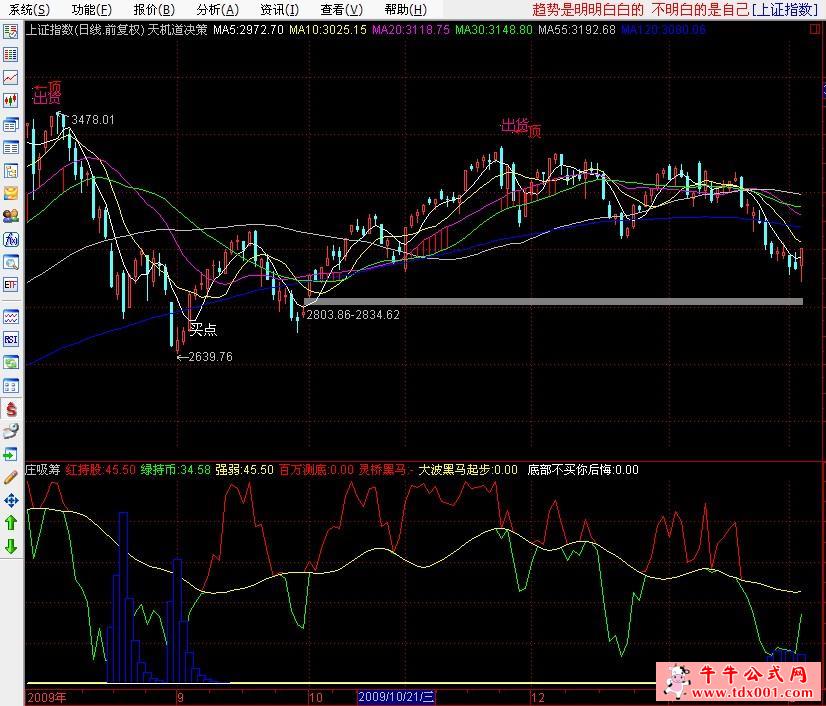Select the RSI indicator icon
The height and width of the screenshot is (706, 826).
pyautogui.click(x=11, y=339)
